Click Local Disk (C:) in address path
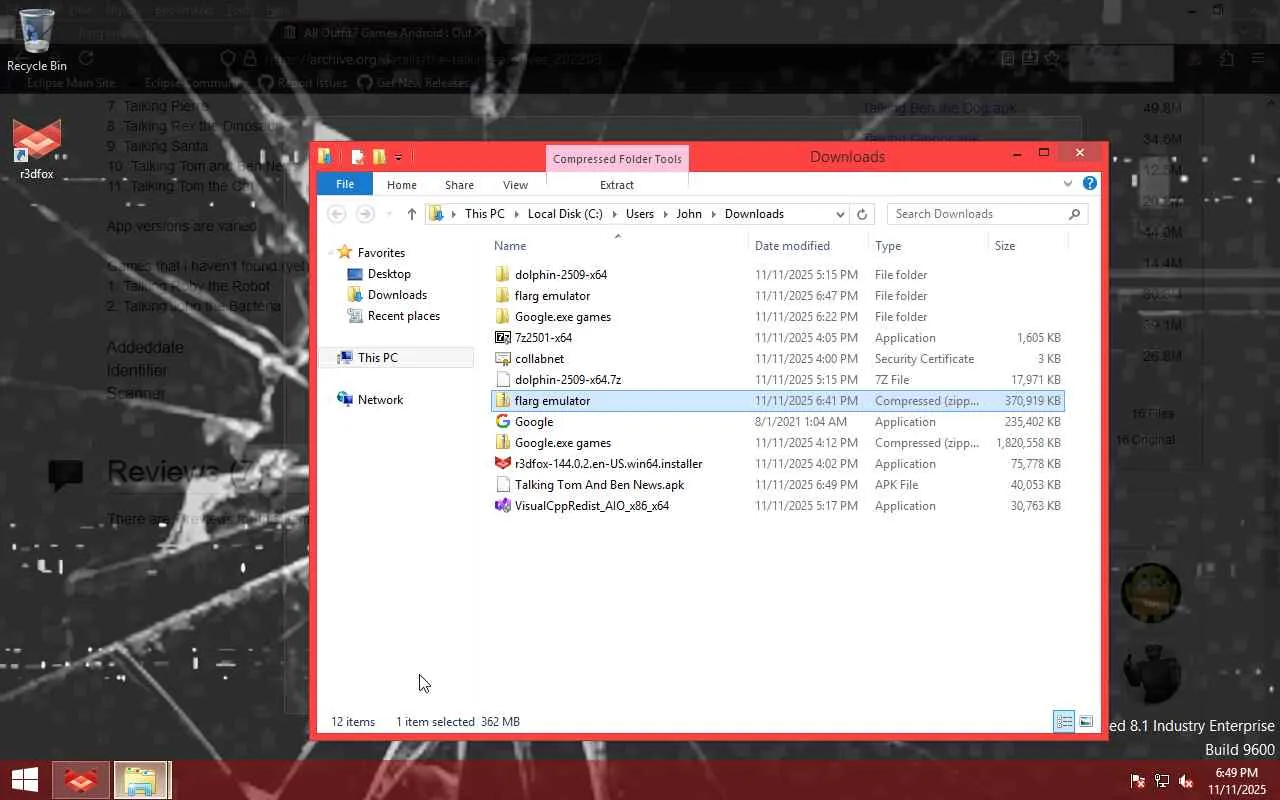 coord(565,214)
